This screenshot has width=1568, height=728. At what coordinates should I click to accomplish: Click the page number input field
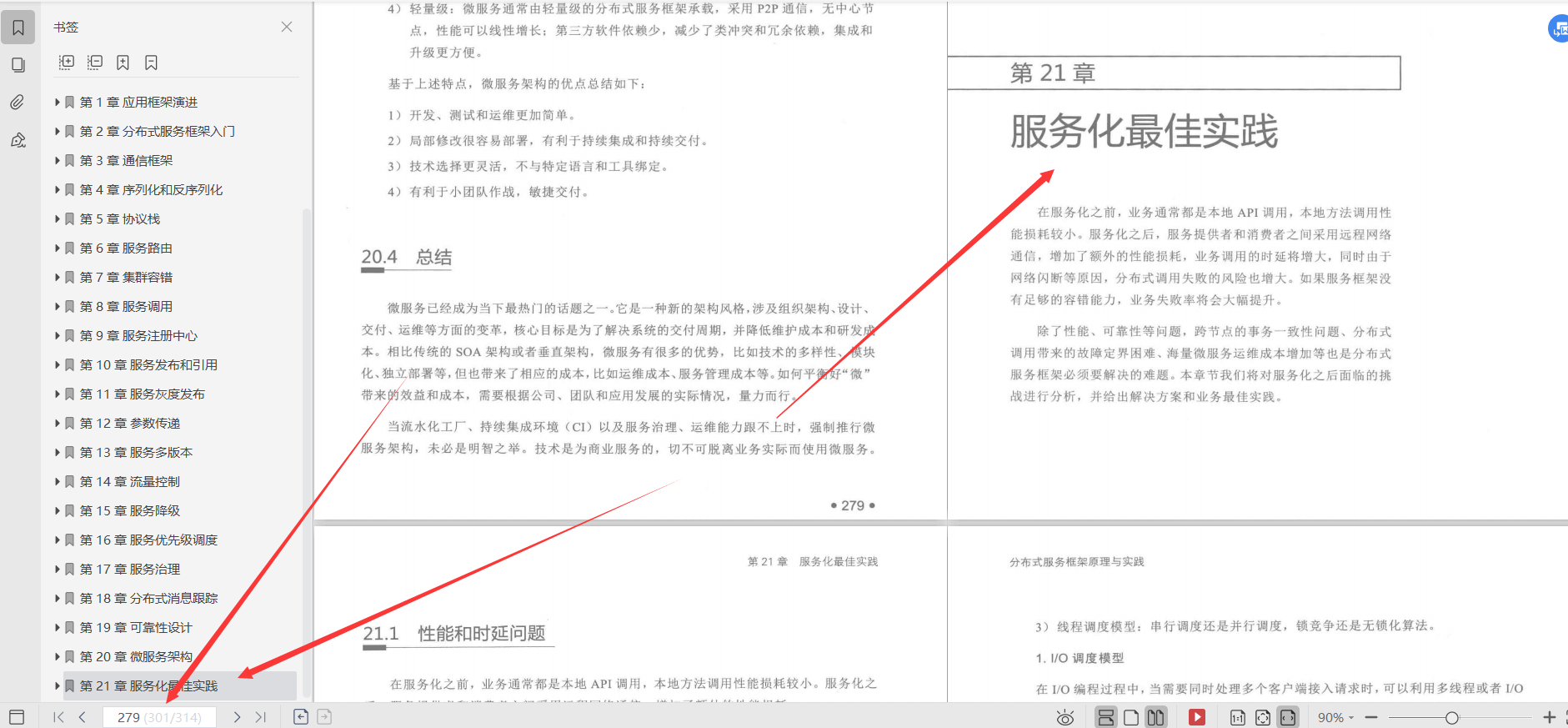tap(159, 717)
